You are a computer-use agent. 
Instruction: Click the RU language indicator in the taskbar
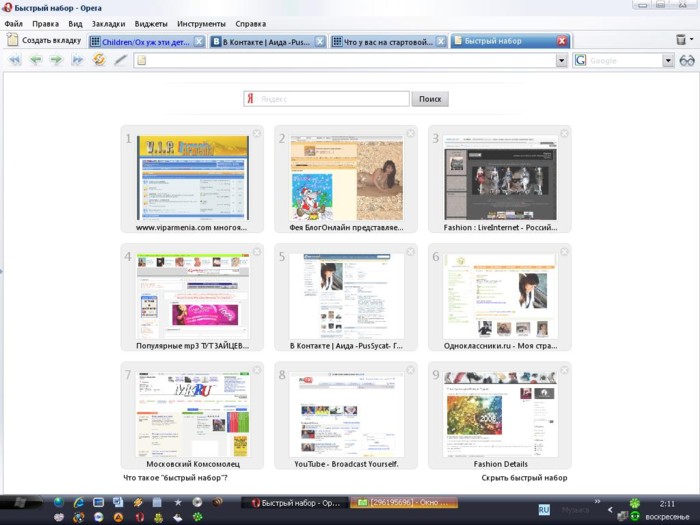coord(545,509)
